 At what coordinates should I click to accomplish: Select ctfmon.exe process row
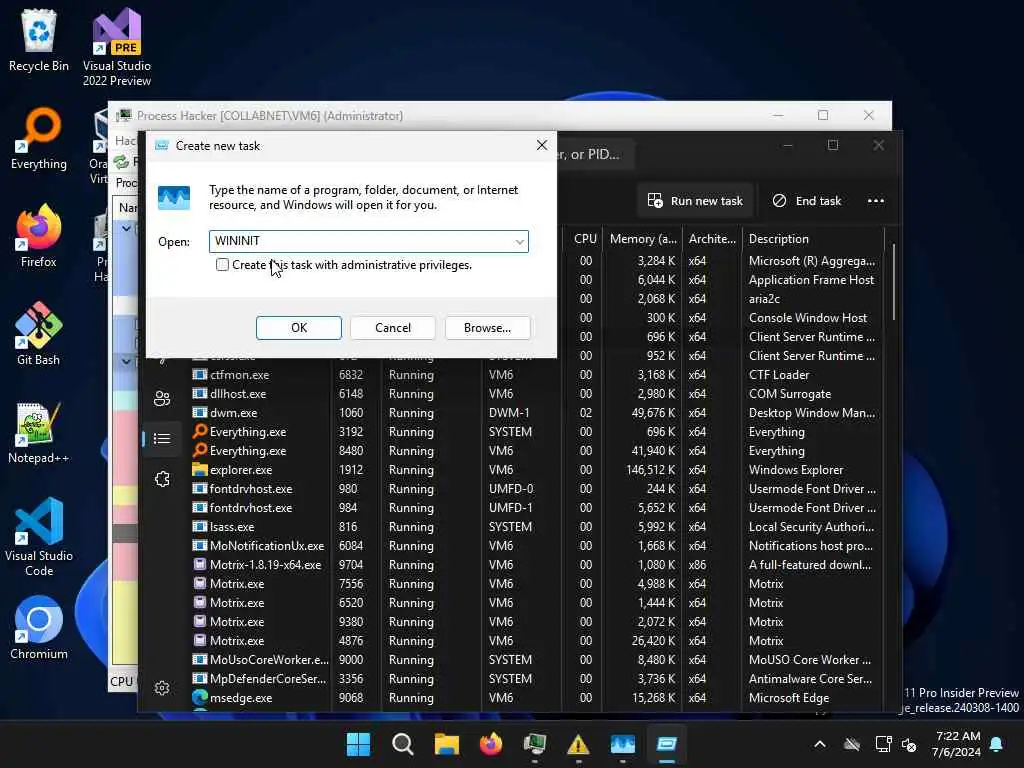tap(536, 375)
